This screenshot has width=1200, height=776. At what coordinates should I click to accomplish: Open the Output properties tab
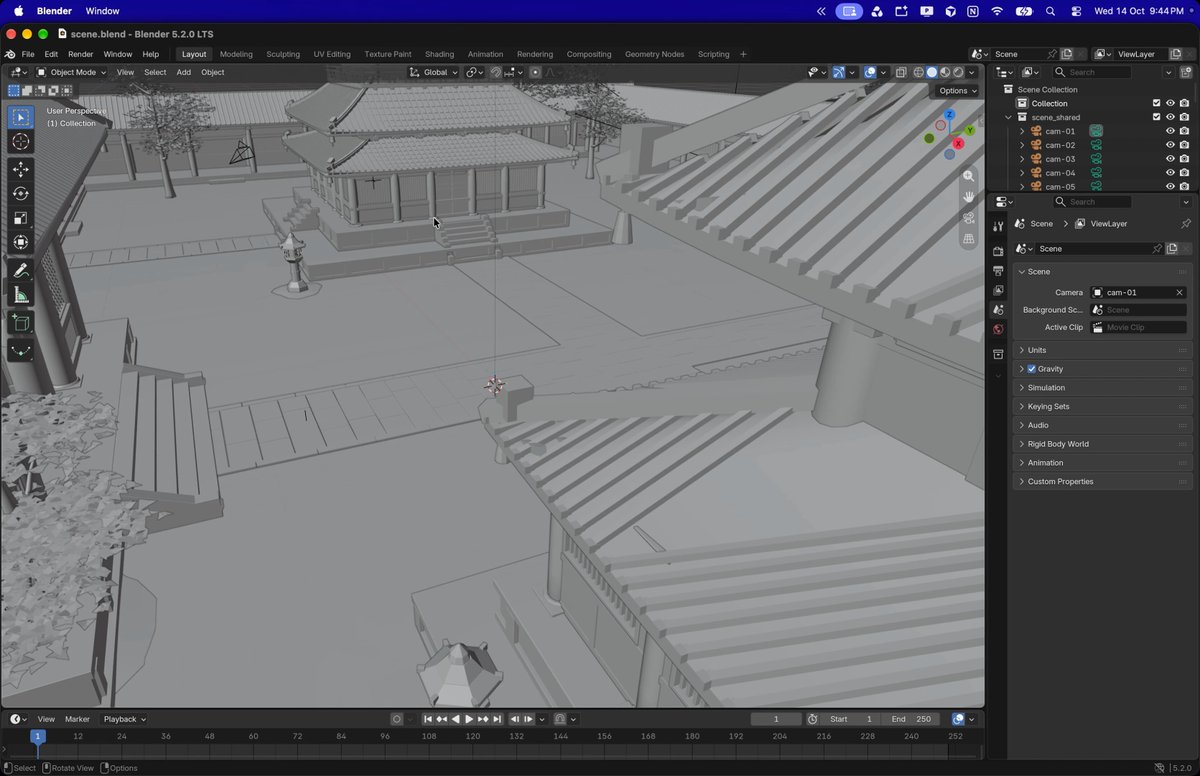click(998, 271)
